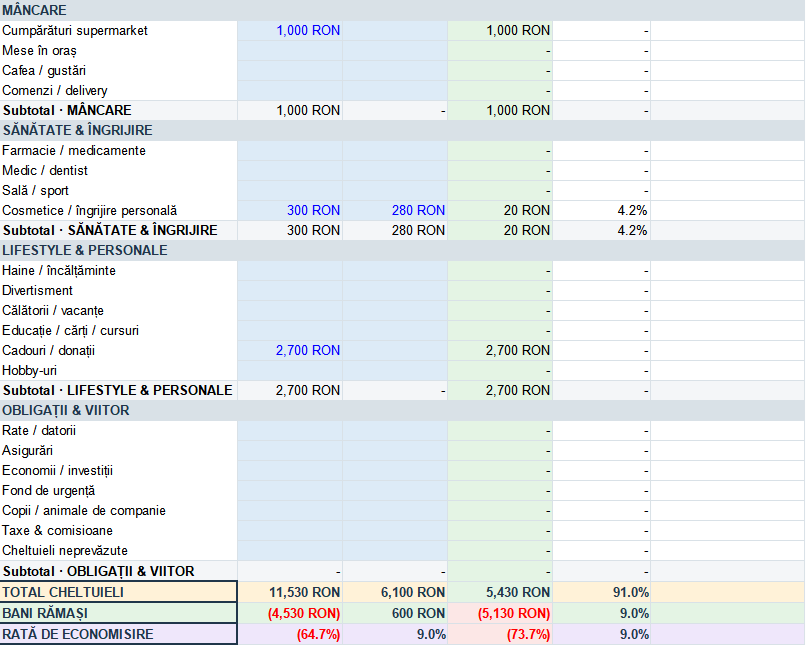Click the Subtotal · SĂNĂTATE & ÎNGRIJIRE label

tap(110, 230)
